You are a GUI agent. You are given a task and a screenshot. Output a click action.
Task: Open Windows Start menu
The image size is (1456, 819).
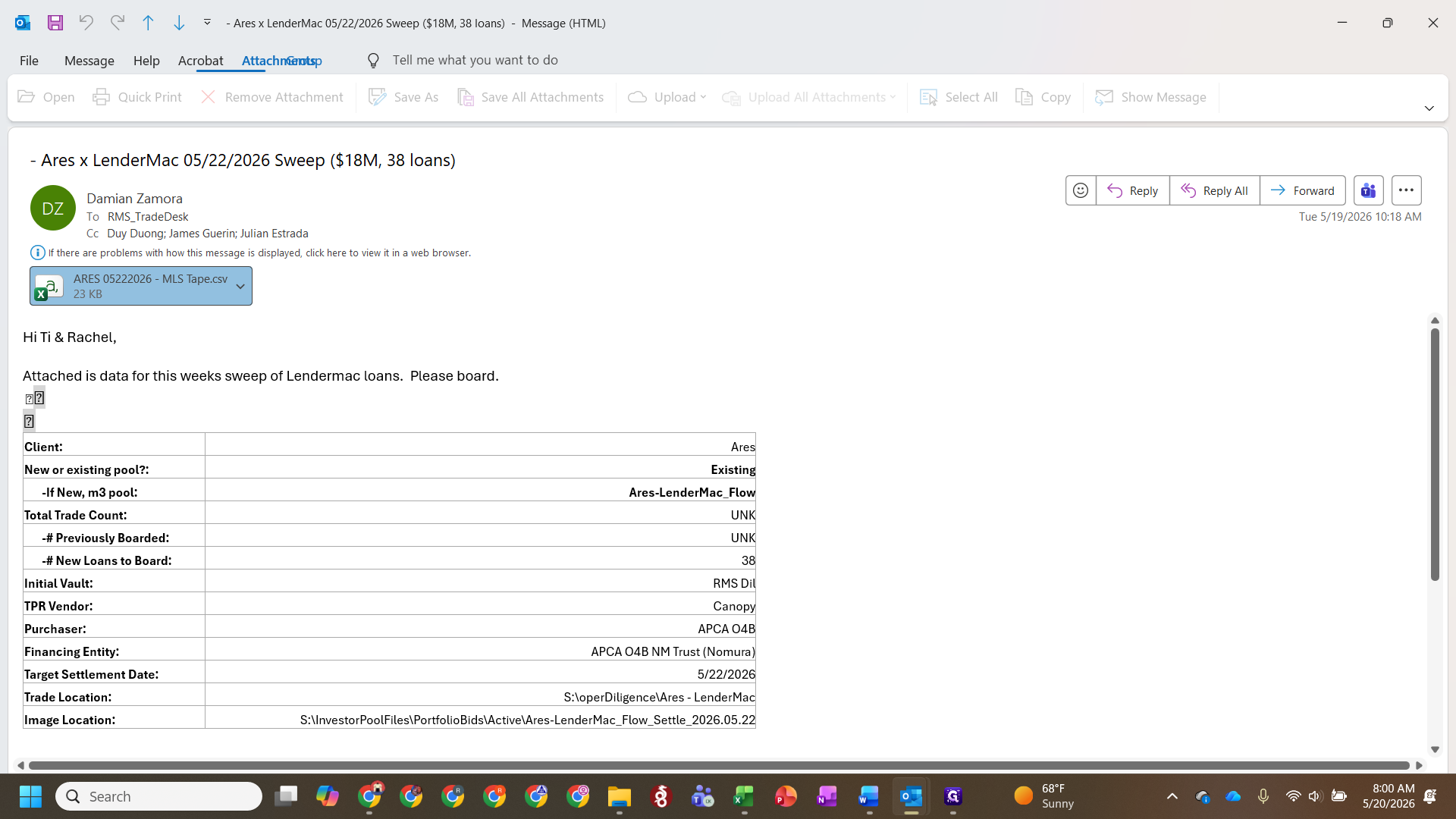tap(30, 796)
